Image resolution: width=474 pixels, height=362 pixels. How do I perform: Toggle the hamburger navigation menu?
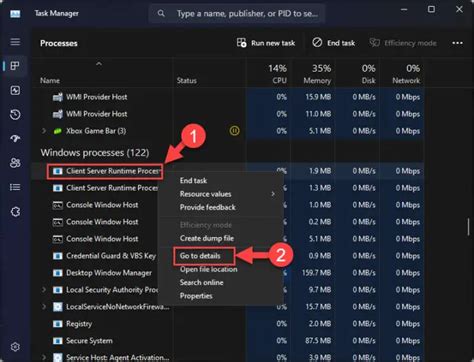15,42
